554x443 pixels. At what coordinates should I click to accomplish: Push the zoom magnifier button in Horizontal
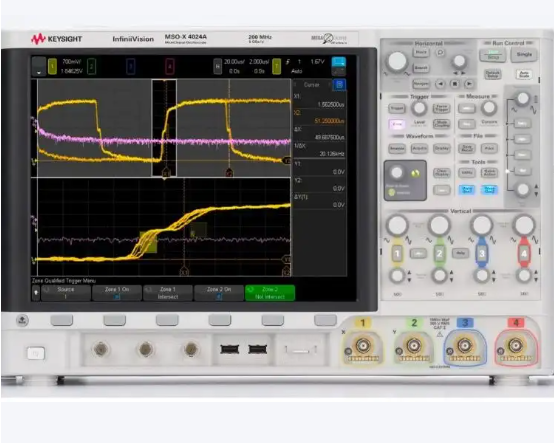(440, 53)
